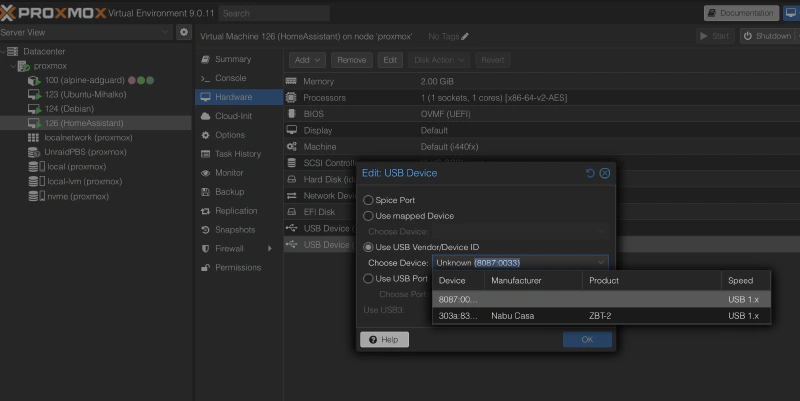
Task: Click the nvme storage disk icon
Action: click(36, 196)
